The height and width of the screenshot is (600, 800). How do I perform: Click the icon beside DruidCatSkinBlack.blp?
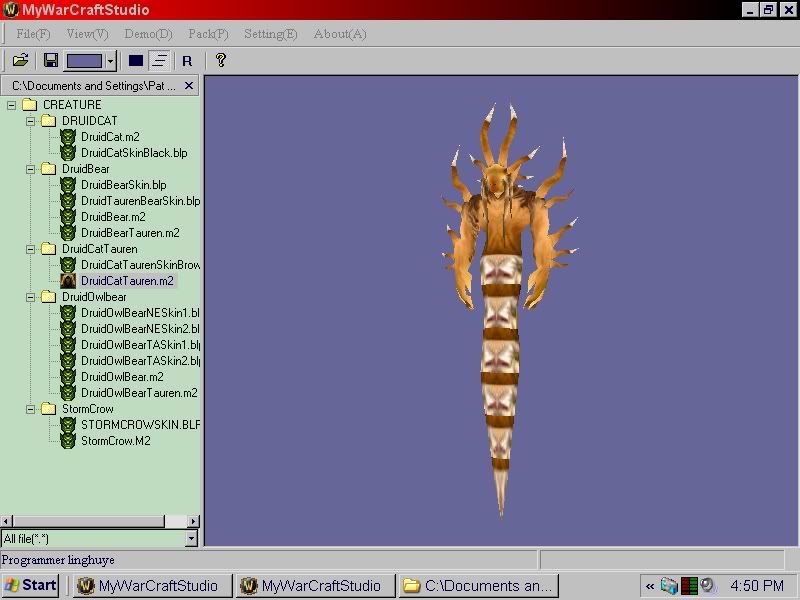pos(68,153)
